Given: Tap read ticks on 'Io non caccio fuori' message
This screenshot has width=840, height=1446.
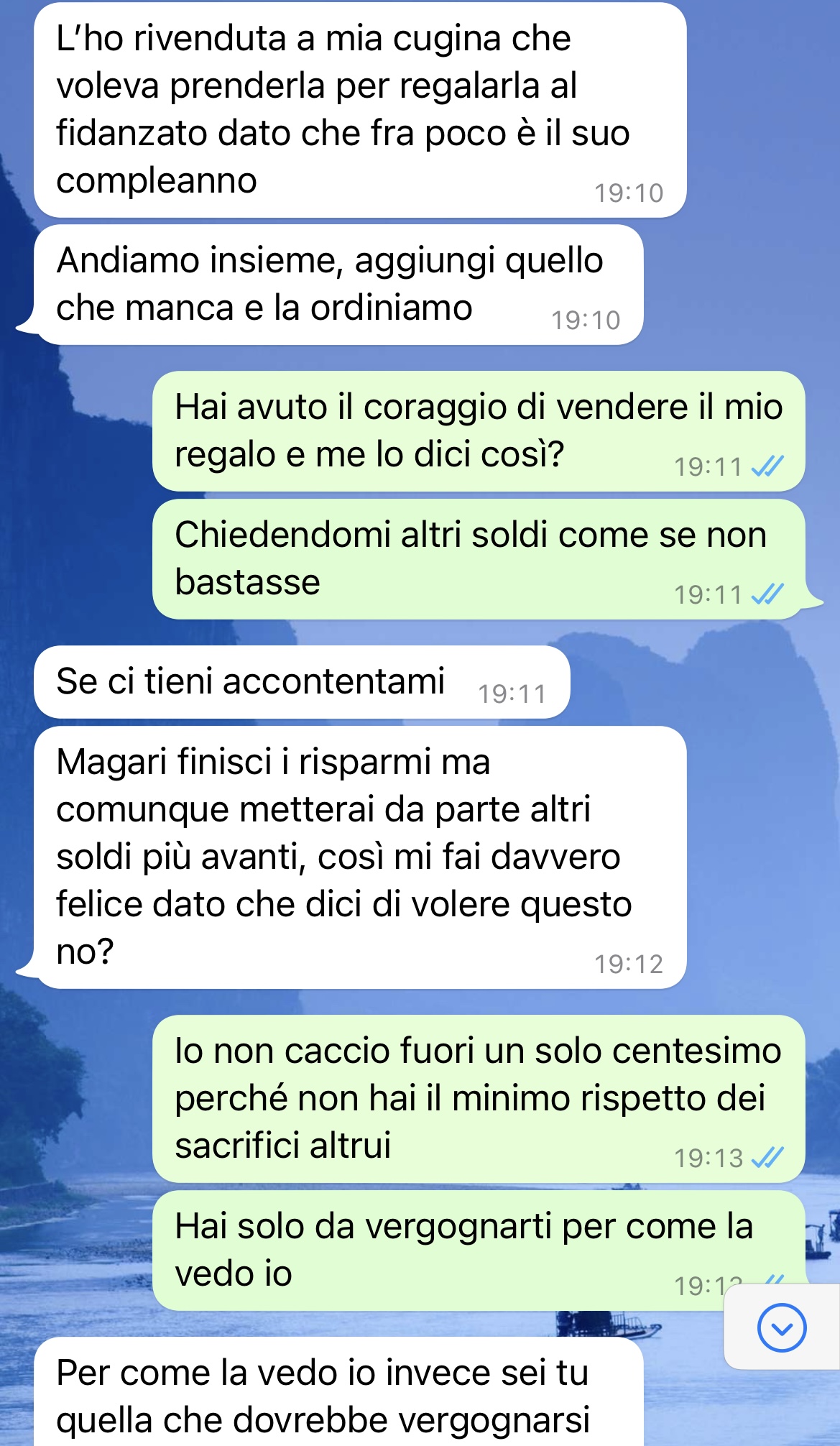Looking at the screenshot, I should [x=767, y=1158].
